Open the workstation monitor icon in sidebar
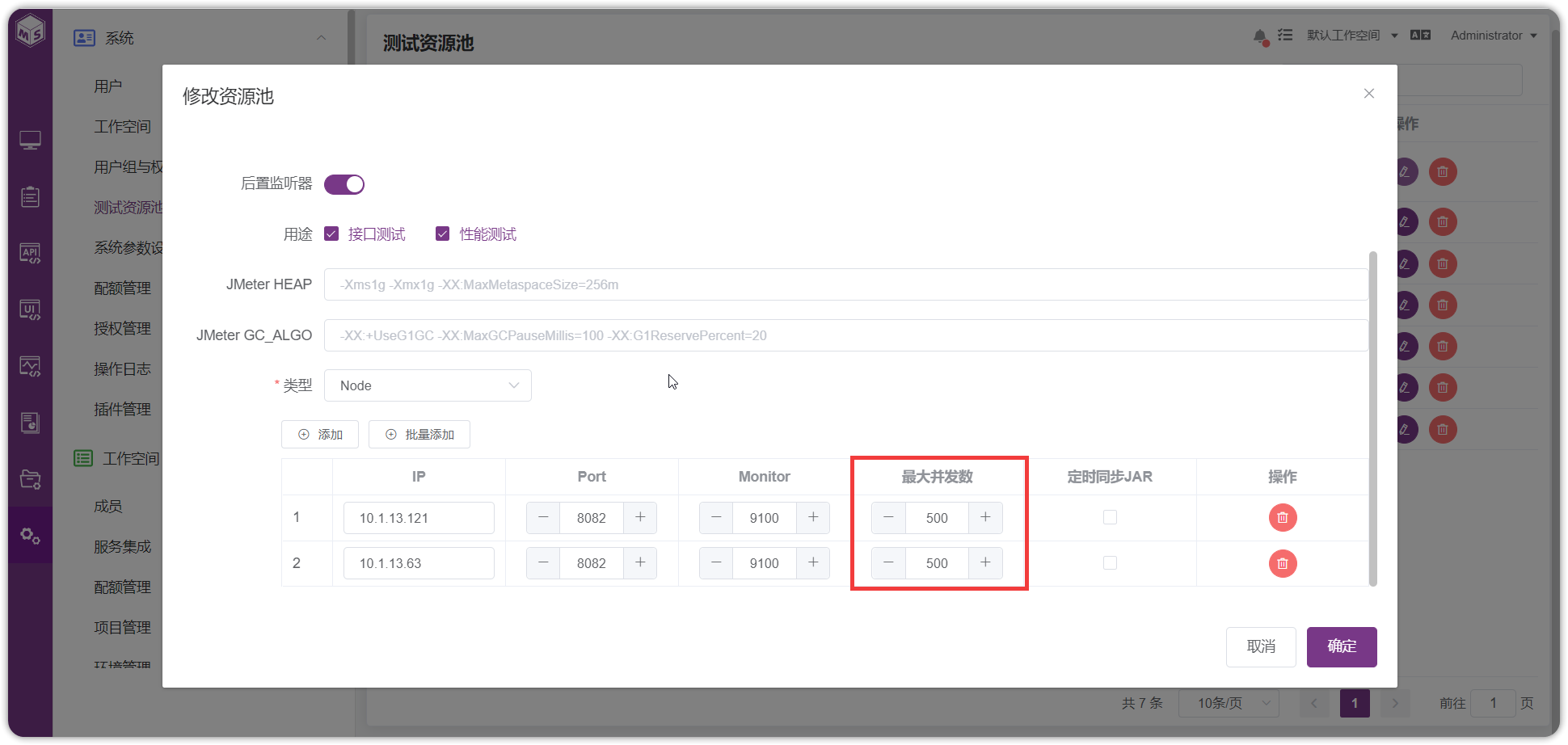This screenshot has width=1568, height=745. tap(31, 141)
